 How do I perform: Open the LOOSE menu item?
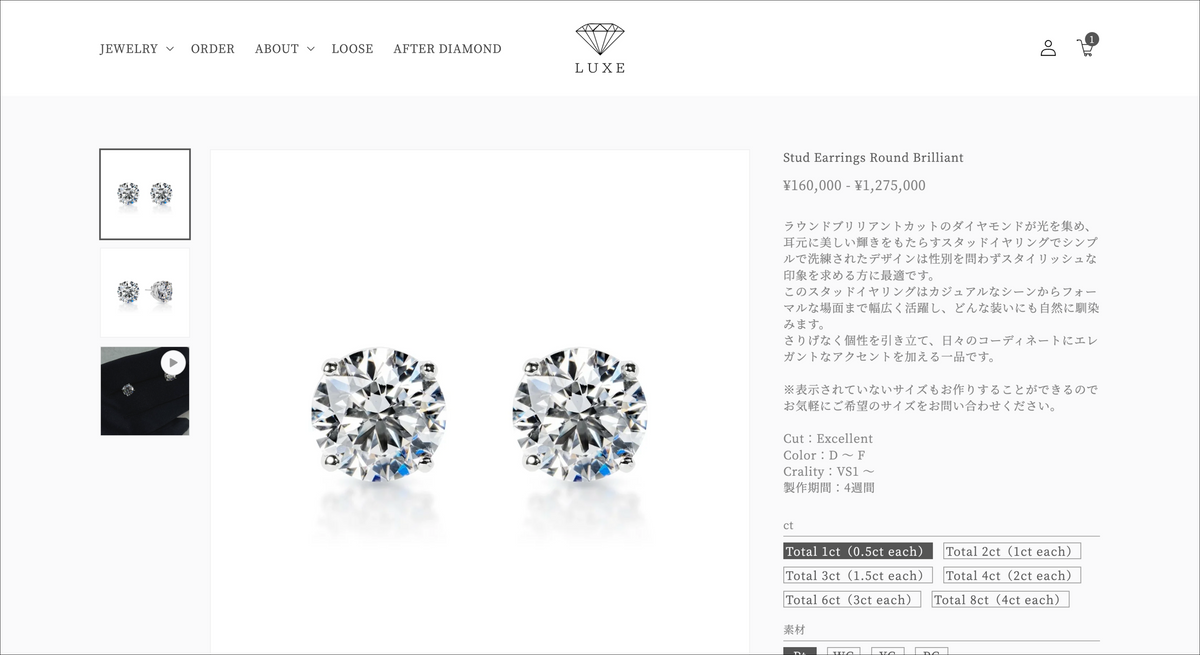click(352, 48)
